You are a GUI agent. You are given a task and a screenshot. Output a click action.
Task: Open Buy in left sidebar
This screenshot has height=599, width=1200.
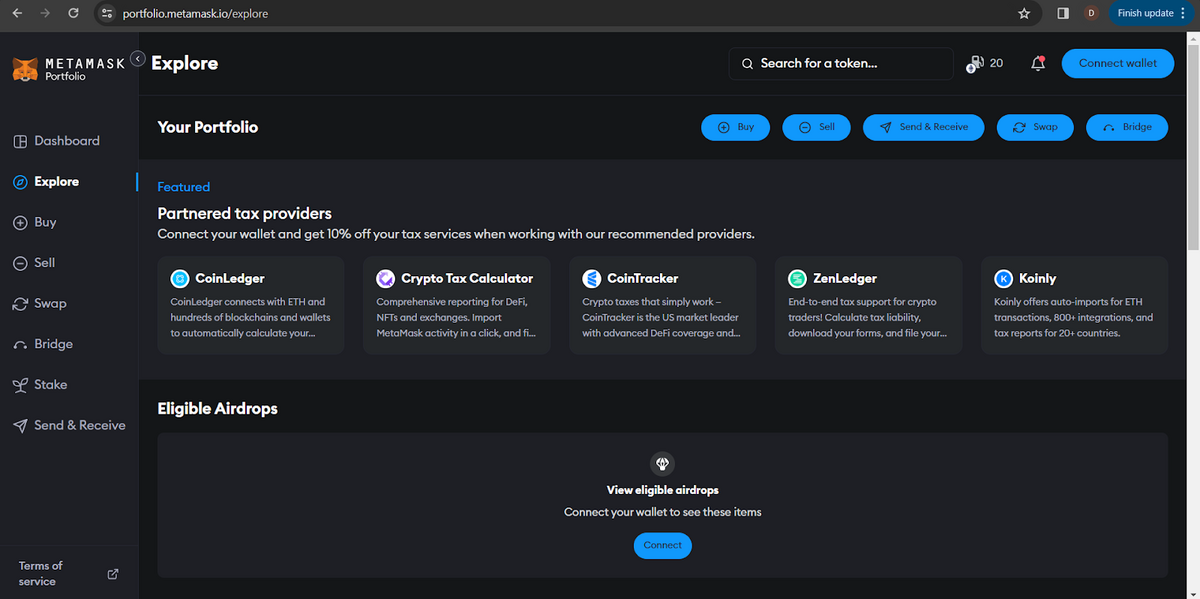pos(34,222)
